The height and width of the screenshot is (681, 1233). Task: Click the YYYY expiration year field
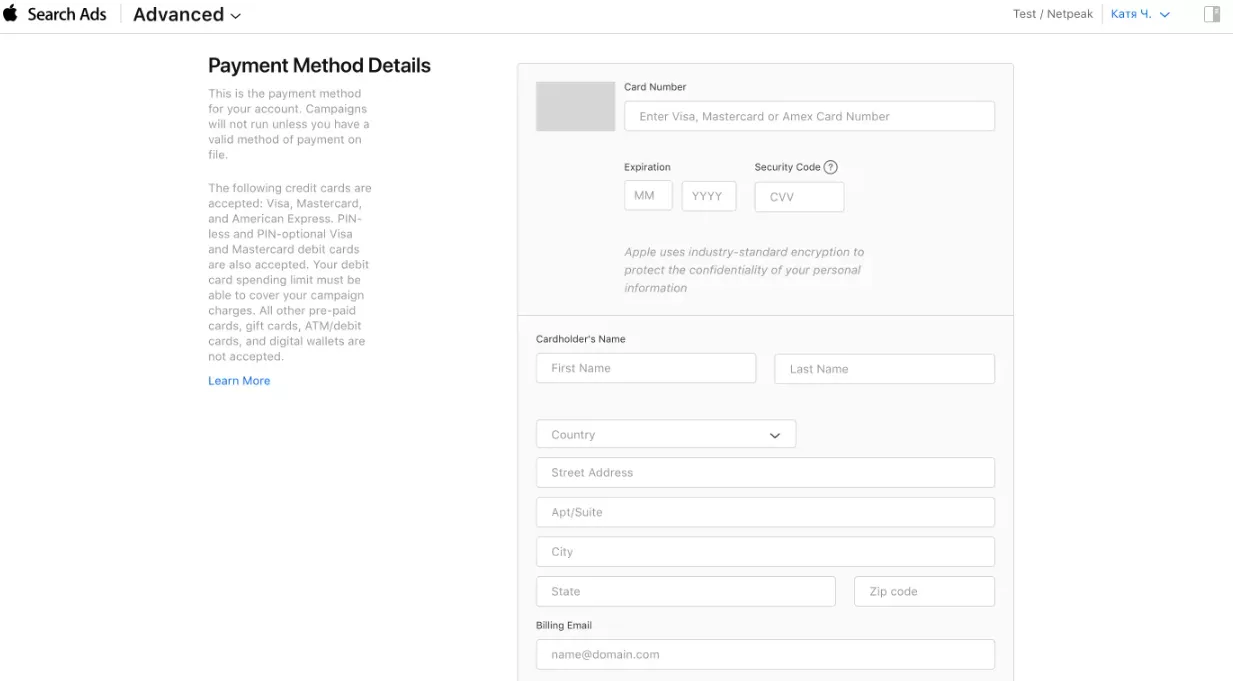(709, 196)
